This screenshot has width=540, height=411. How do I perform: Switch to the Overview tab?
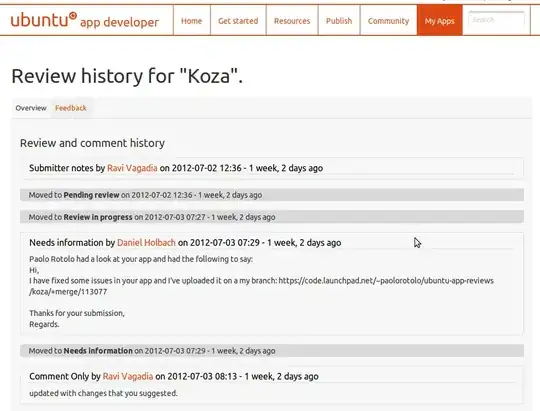[31, 108]
